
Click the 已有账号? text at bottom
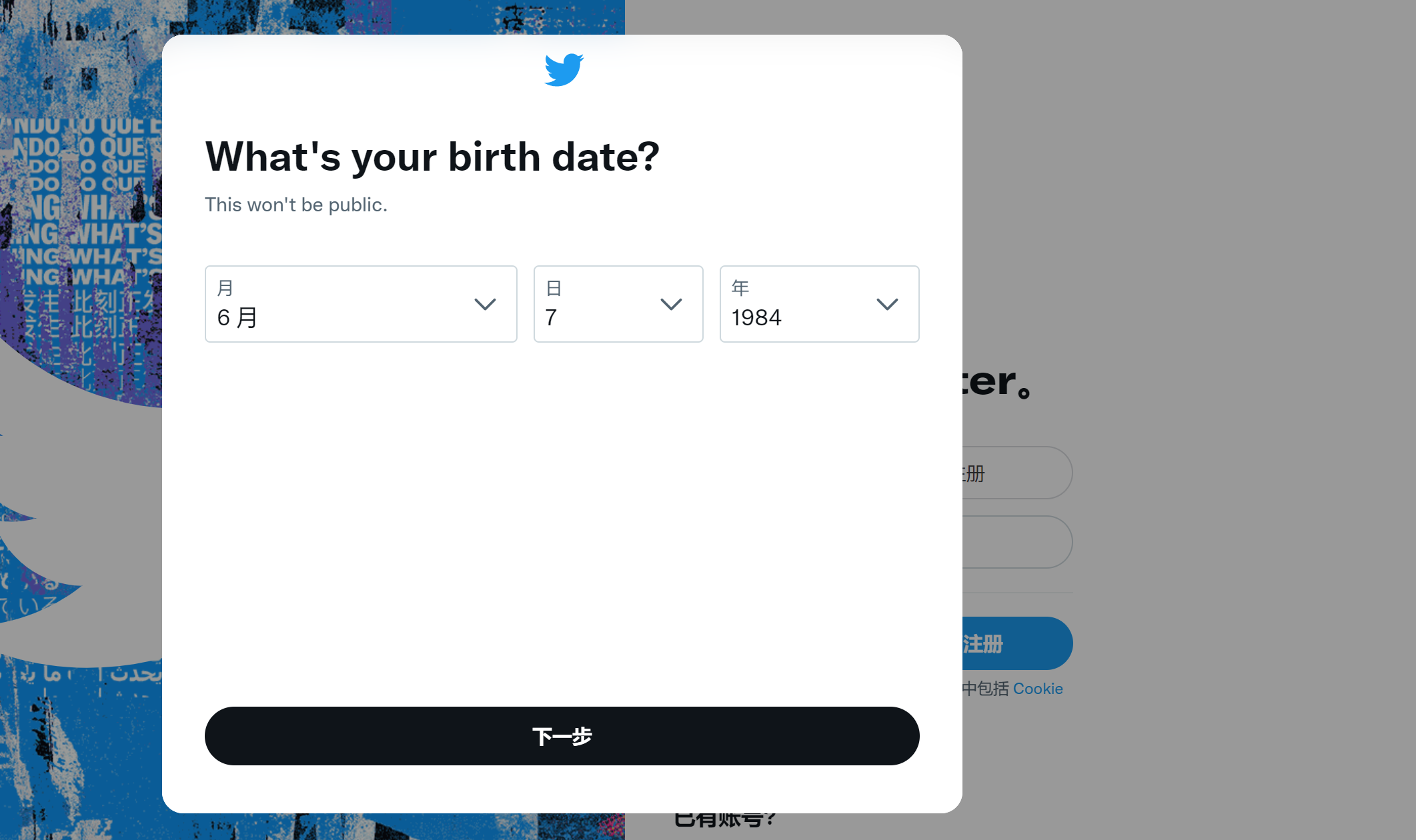724,820
